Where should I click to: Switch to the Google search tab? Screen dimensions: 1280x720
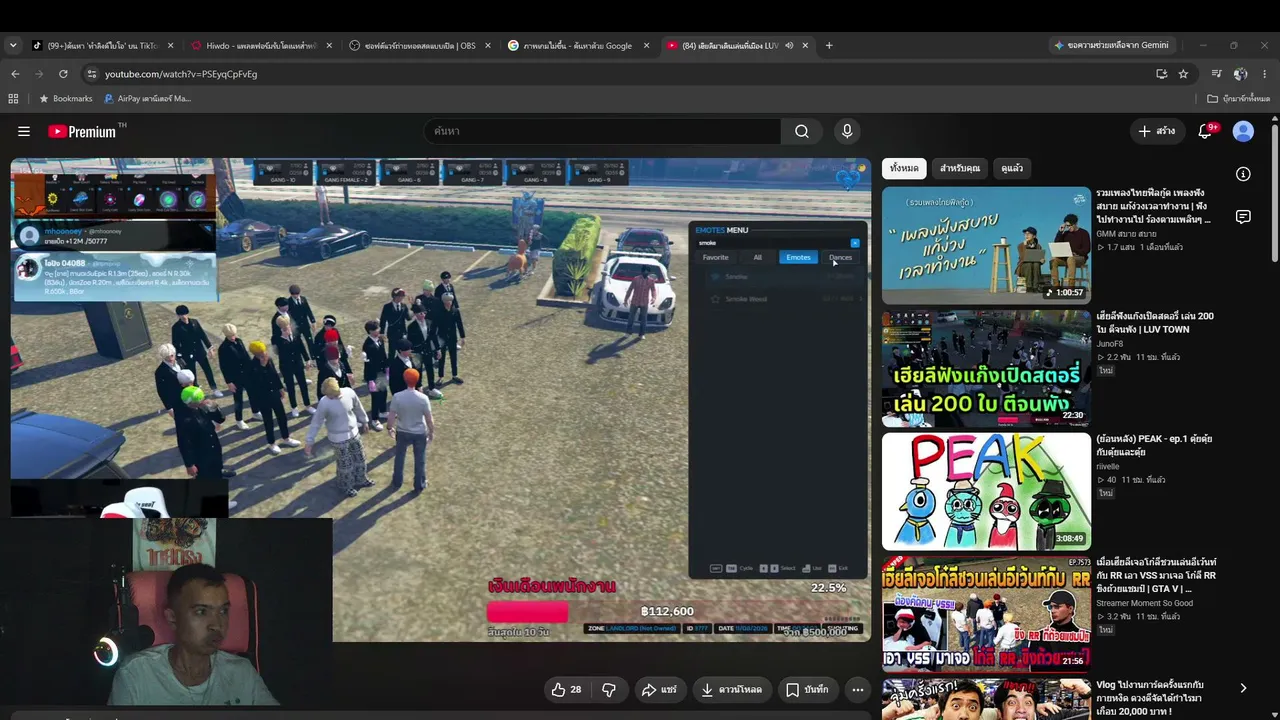[x=579, y=45]
